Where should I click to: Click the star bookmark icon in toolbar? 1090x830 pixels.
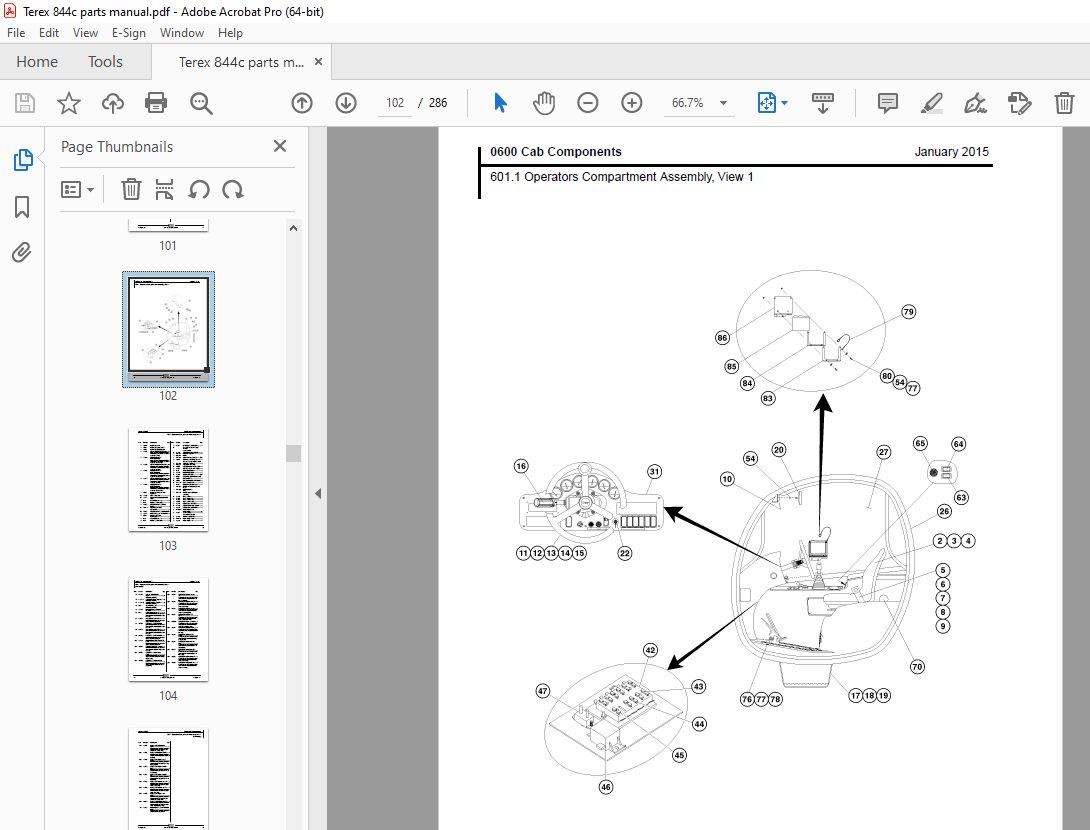coord(68,103)
